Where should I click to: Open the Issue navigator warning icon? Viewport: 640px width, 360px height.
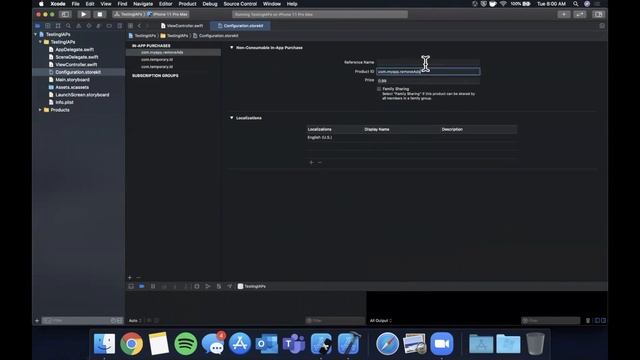coord(78,26)
